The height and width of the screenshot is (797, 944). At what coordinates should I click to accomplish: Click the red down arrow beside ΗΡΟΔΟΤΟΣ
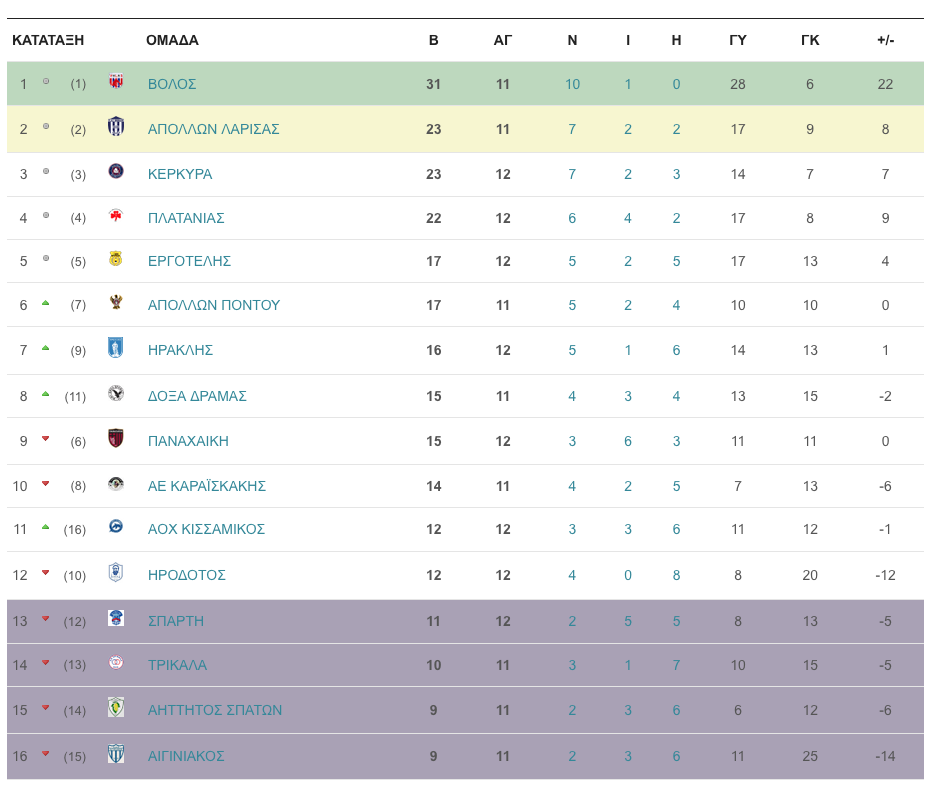pos(45,573)
